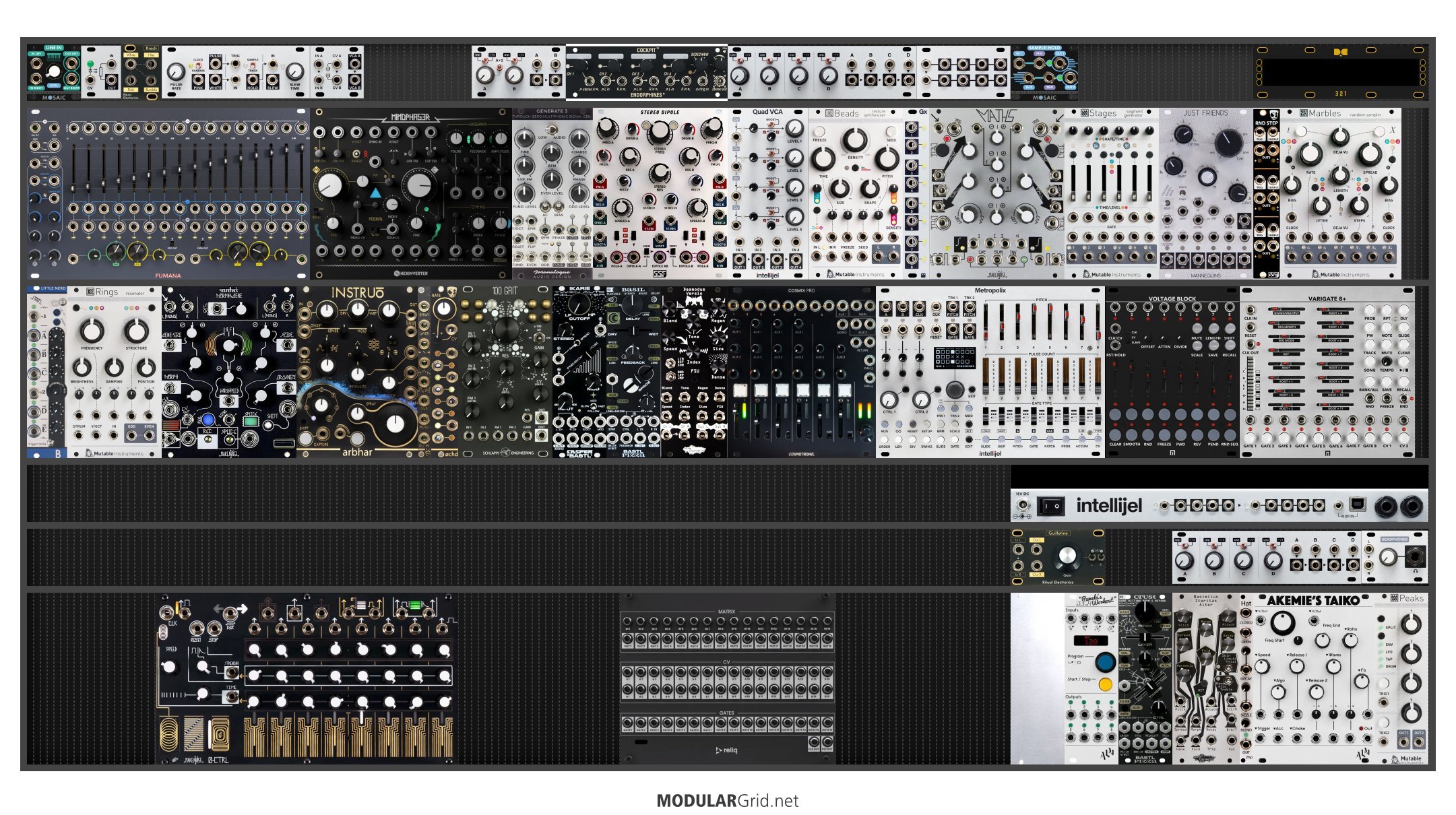Click the Metropolix CTRL 1 knob

(x=890, y=399)
